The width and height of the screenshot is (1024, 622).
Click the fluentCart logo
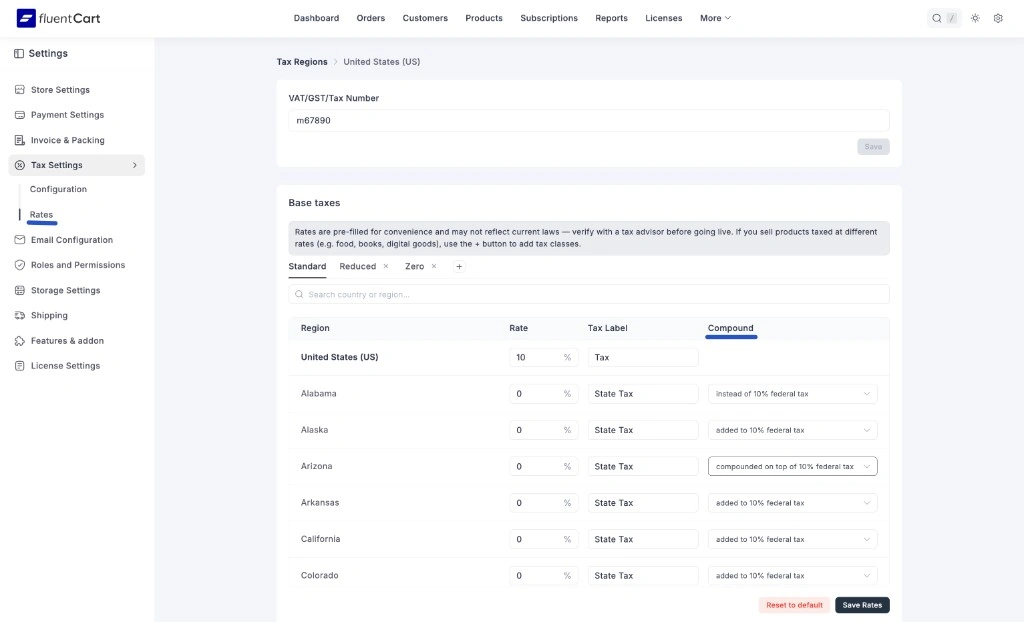pyautogui.click(x=58, y=18)
